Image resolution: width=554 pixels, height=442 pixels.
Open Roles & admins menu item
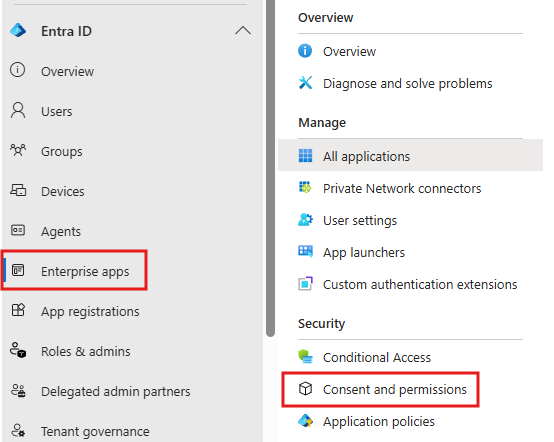(x=86, y=351)
